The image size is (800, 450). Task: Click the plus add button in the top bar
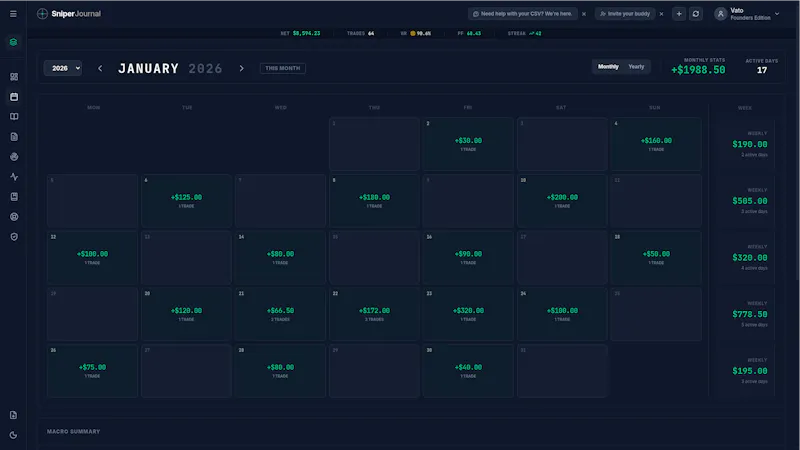tap(679, 14)
